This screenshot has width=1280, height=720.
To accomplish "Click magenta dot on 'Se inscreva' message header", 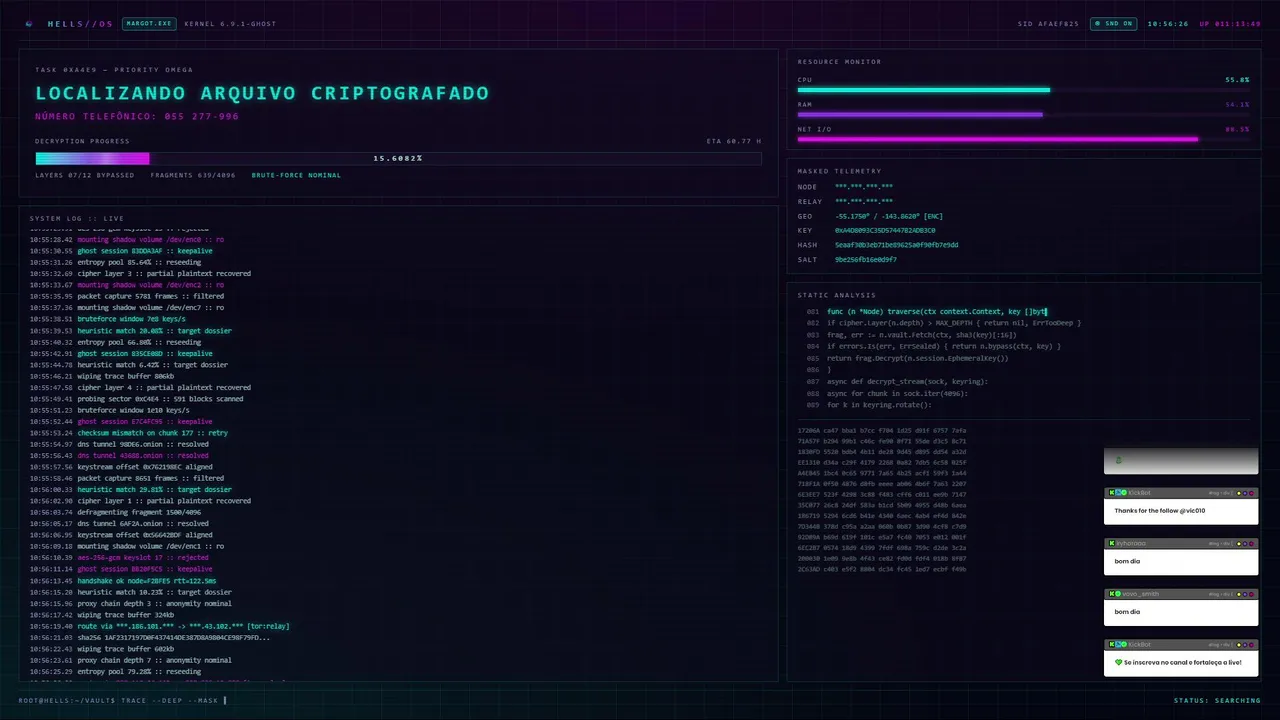I will pos(1251,644).
